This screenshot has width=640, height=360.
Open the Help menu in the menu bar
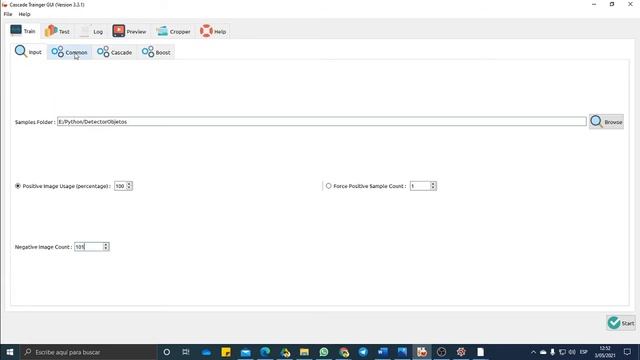point(24,14)
